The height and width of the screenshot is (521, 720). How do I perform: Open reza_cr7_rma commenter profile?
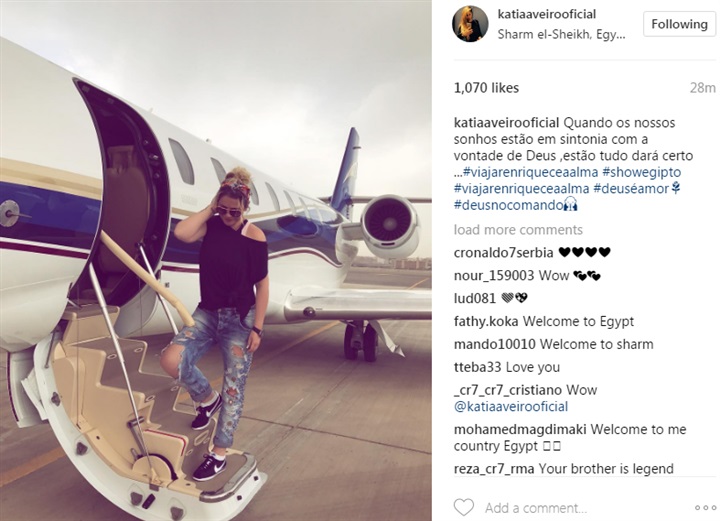494,469
